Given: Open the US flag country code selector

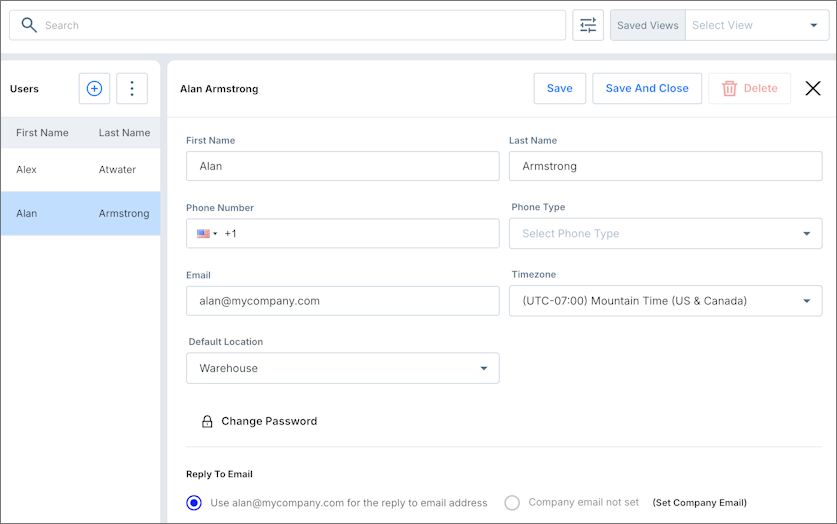Looking at the screenshot, I should [207, 234].
